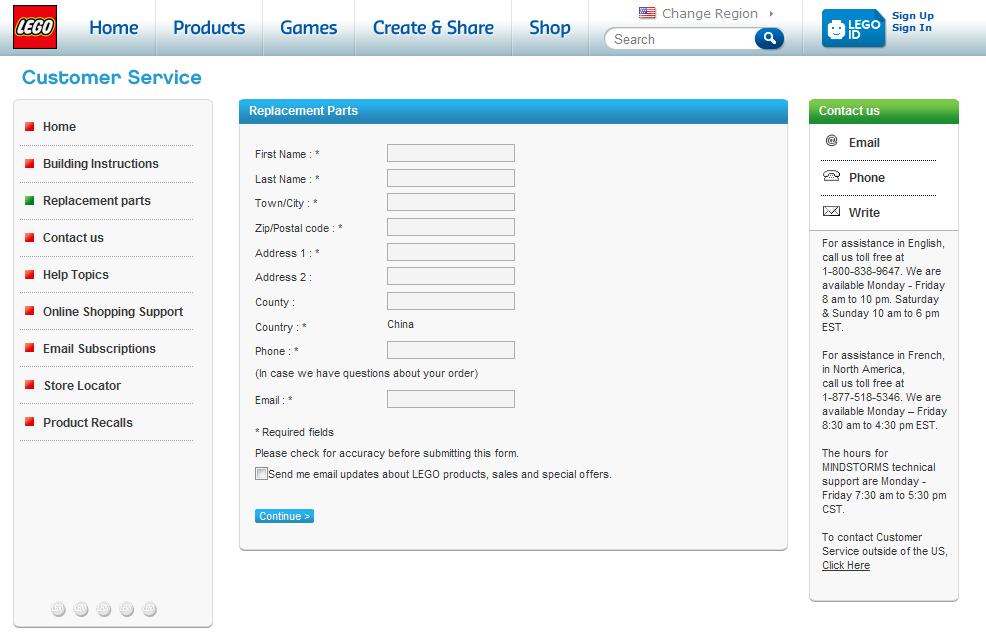The width and height of the screenshot is (986, 643).
Task: Submit form with Continue button
Action: click(x=284, y=516)
